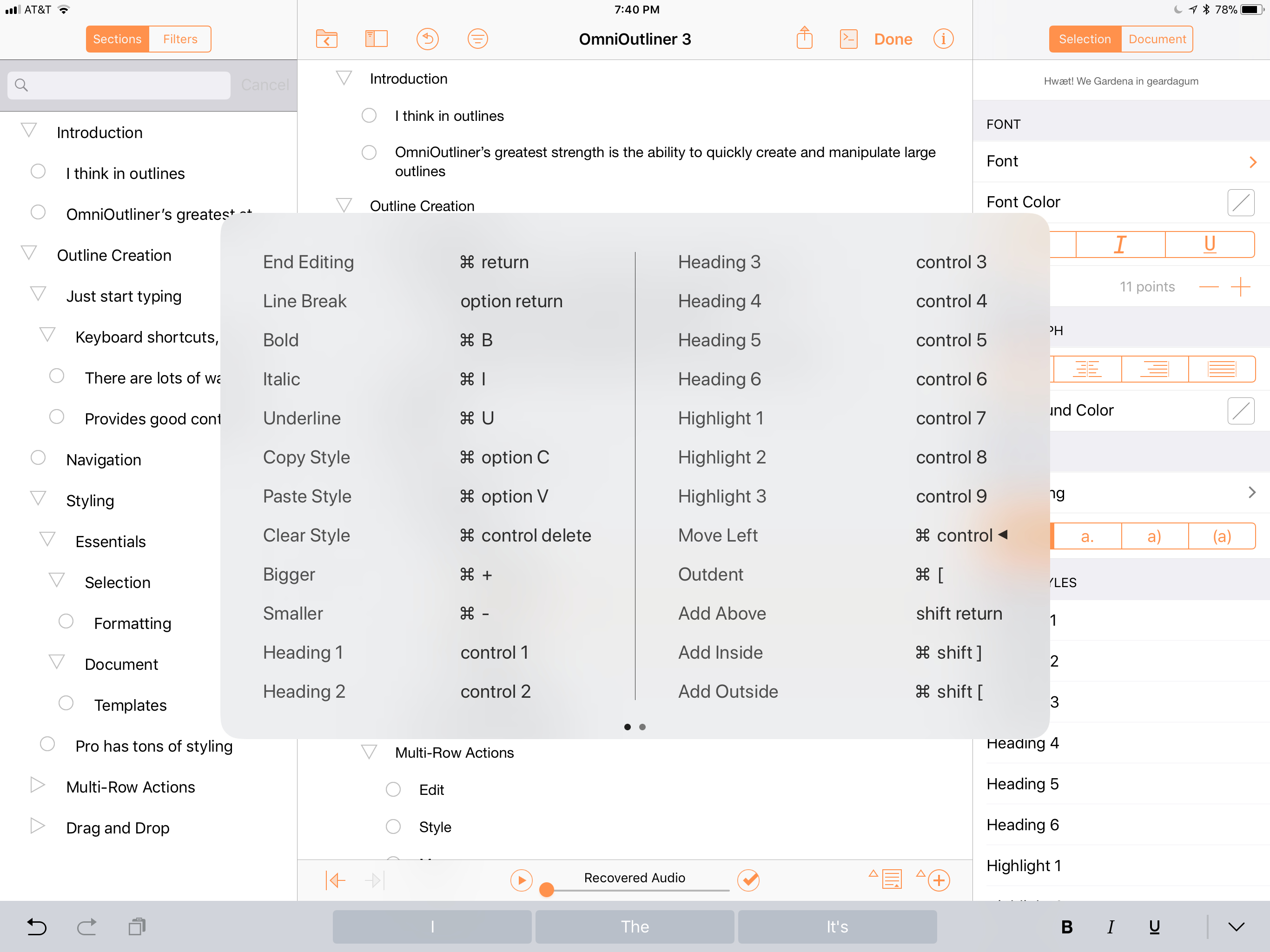Click the sidebar search field
Viewport: 1270px width, 952px height.
tap(119, 85)
